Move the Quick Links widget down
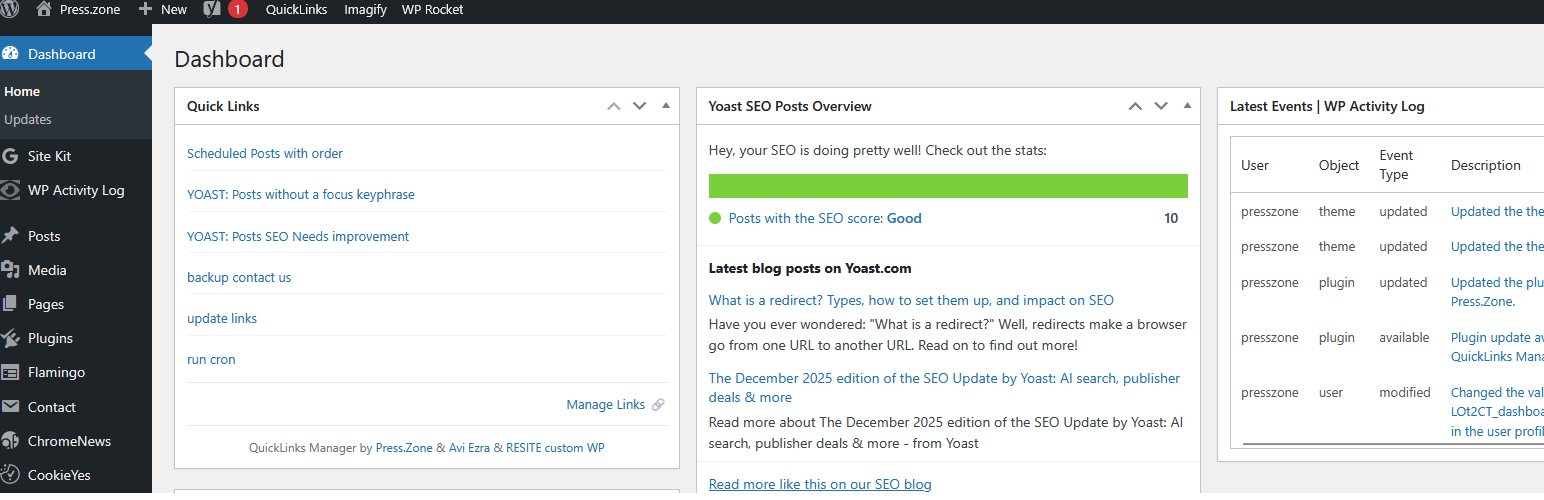Screen dimensions: 1544x500 coord(640,106)
